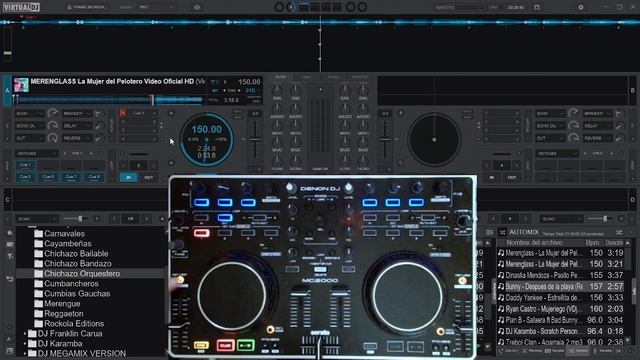
Task: Select Dinastia Mendoza track in Automix
Action: pyautogui.click(x=560, y=276)
